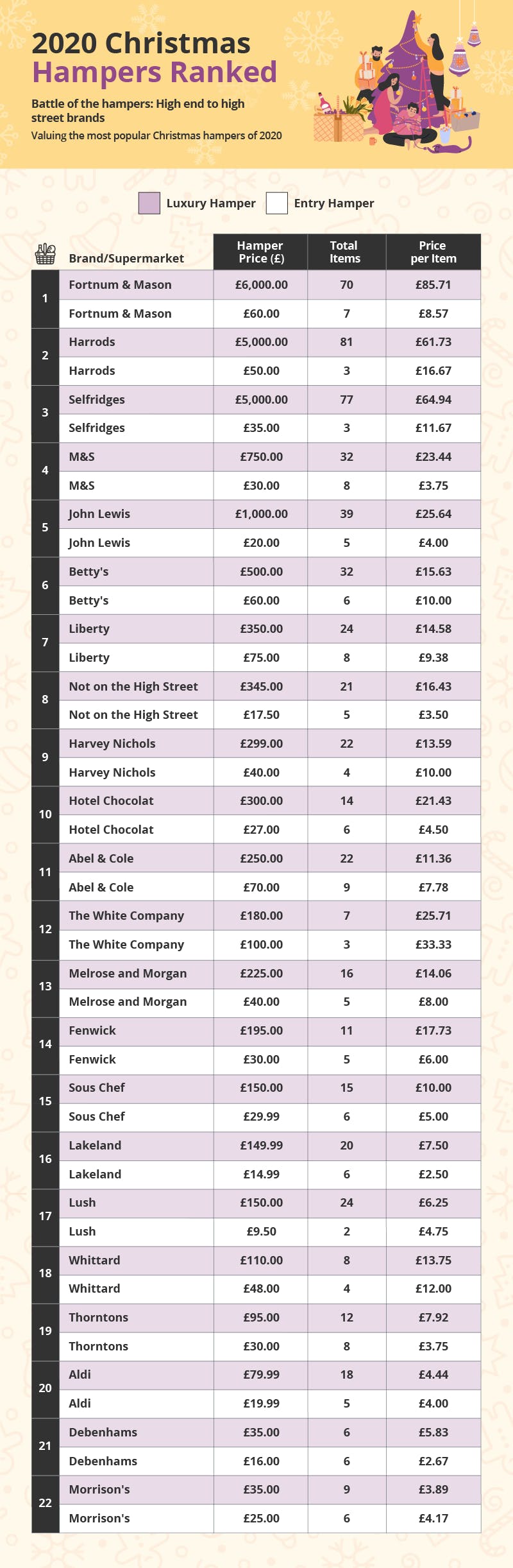The width and height of the screenshot is (513, 1568).
Task: Select the Total Items column header
Action: tap(346, 252)
